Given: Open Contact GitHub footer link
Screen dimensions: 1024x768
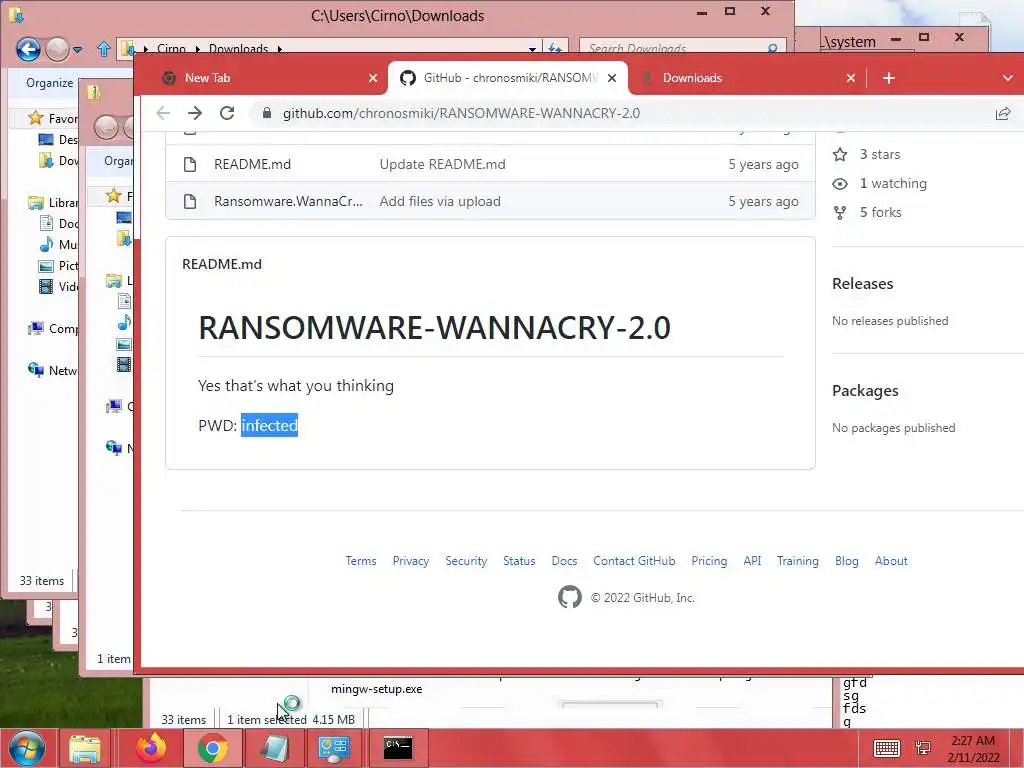Looking at the screenshot, I should coord(633,561).
